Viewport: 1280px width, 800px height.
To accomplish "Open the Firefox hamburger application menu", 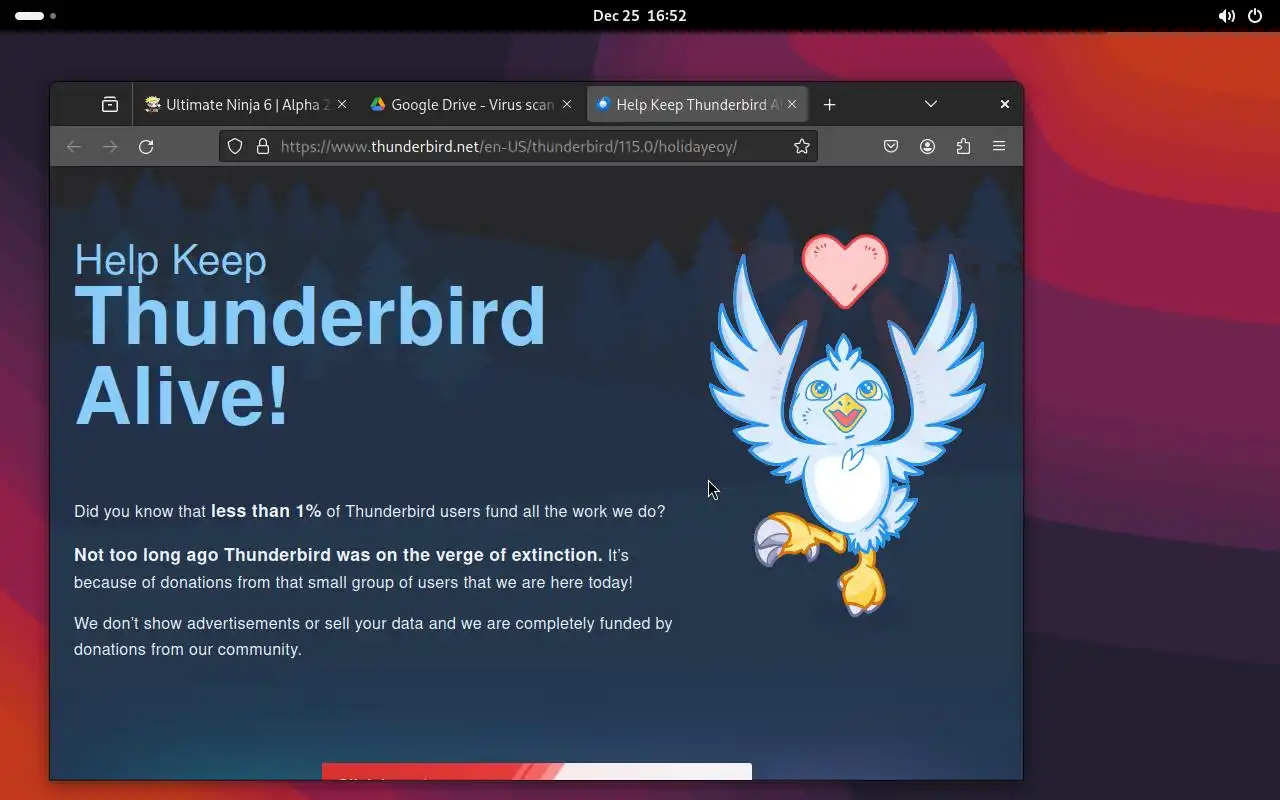I will [999, 147].
